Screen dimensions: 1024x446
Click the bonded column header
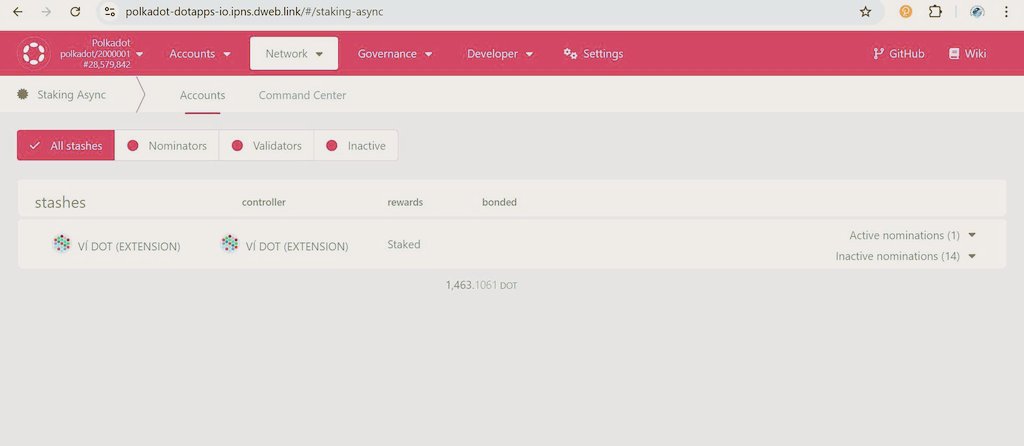pyautogui.click(x=499, y=202)
